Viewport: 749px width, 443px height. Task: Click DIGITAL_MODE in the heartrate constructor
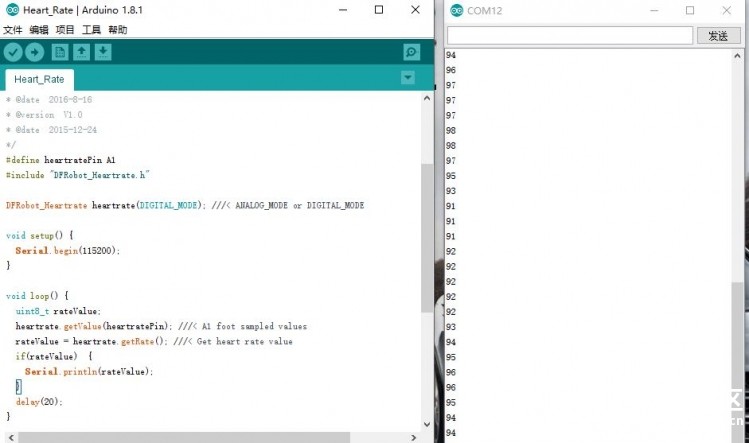point(169,205)
